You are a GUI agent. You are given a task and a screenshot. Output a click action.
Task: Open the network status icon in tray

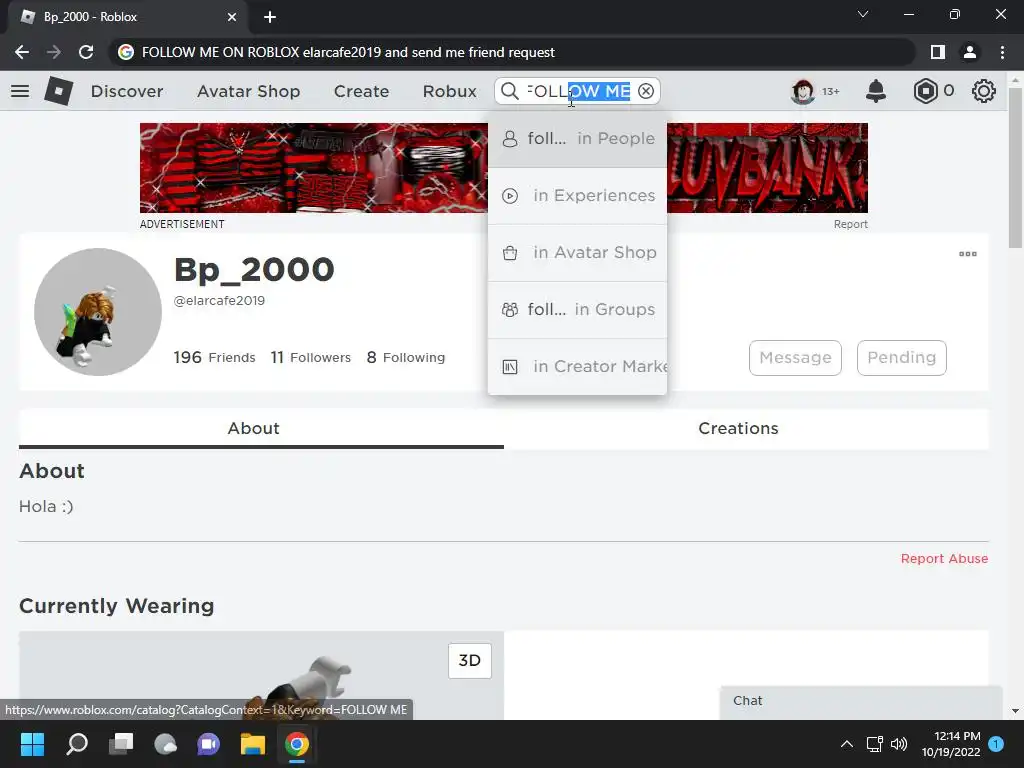tap(874, 744)
